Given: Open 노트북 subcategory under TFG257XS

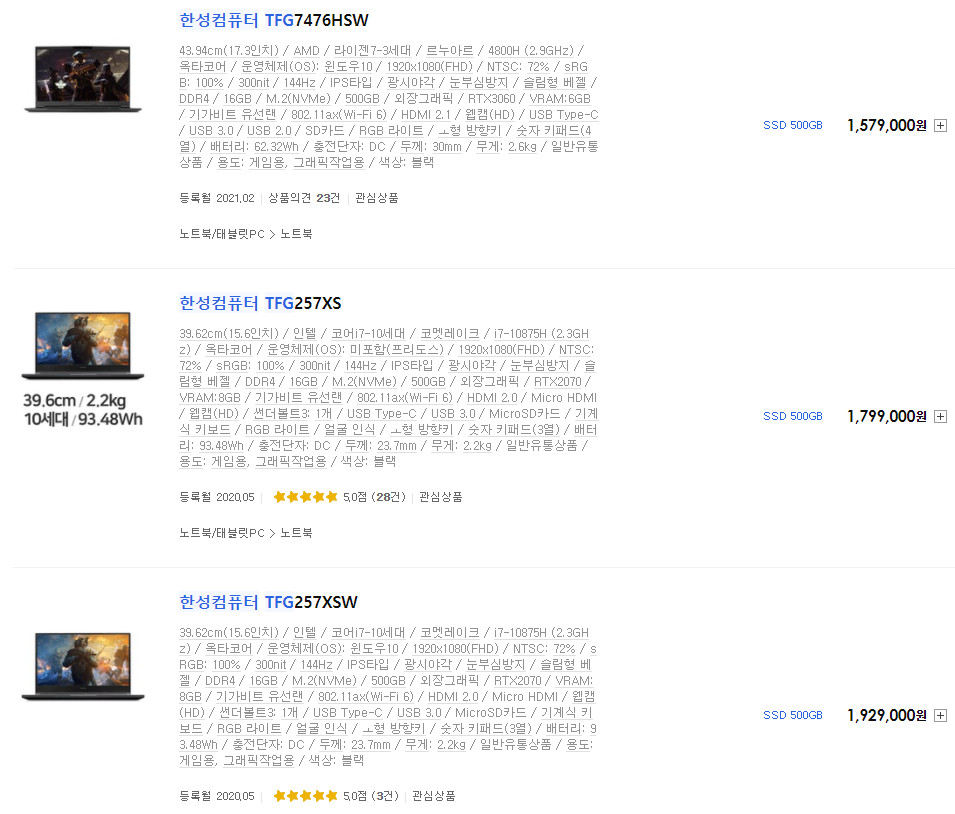Looking at the screenshot, I should (296, 533).
